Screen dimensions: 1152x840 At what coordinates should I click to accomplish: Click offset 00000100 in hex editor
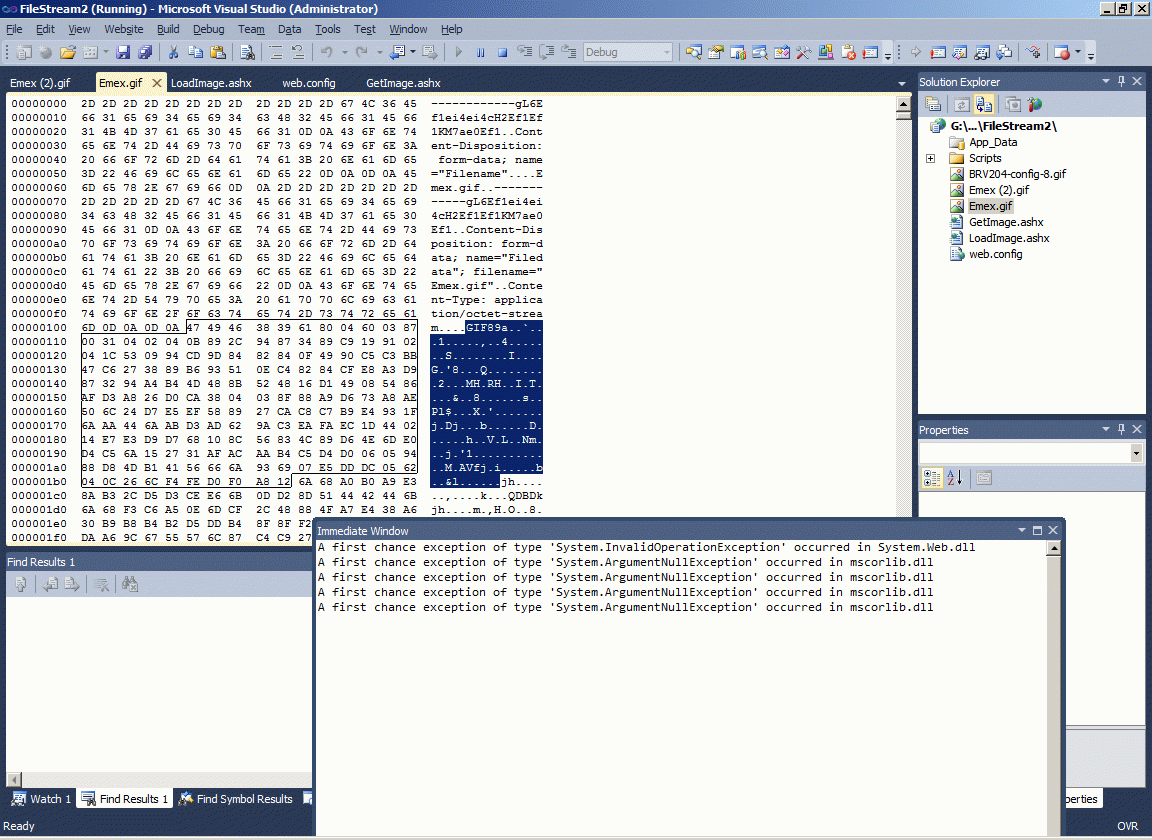click(x=39, y=328)
